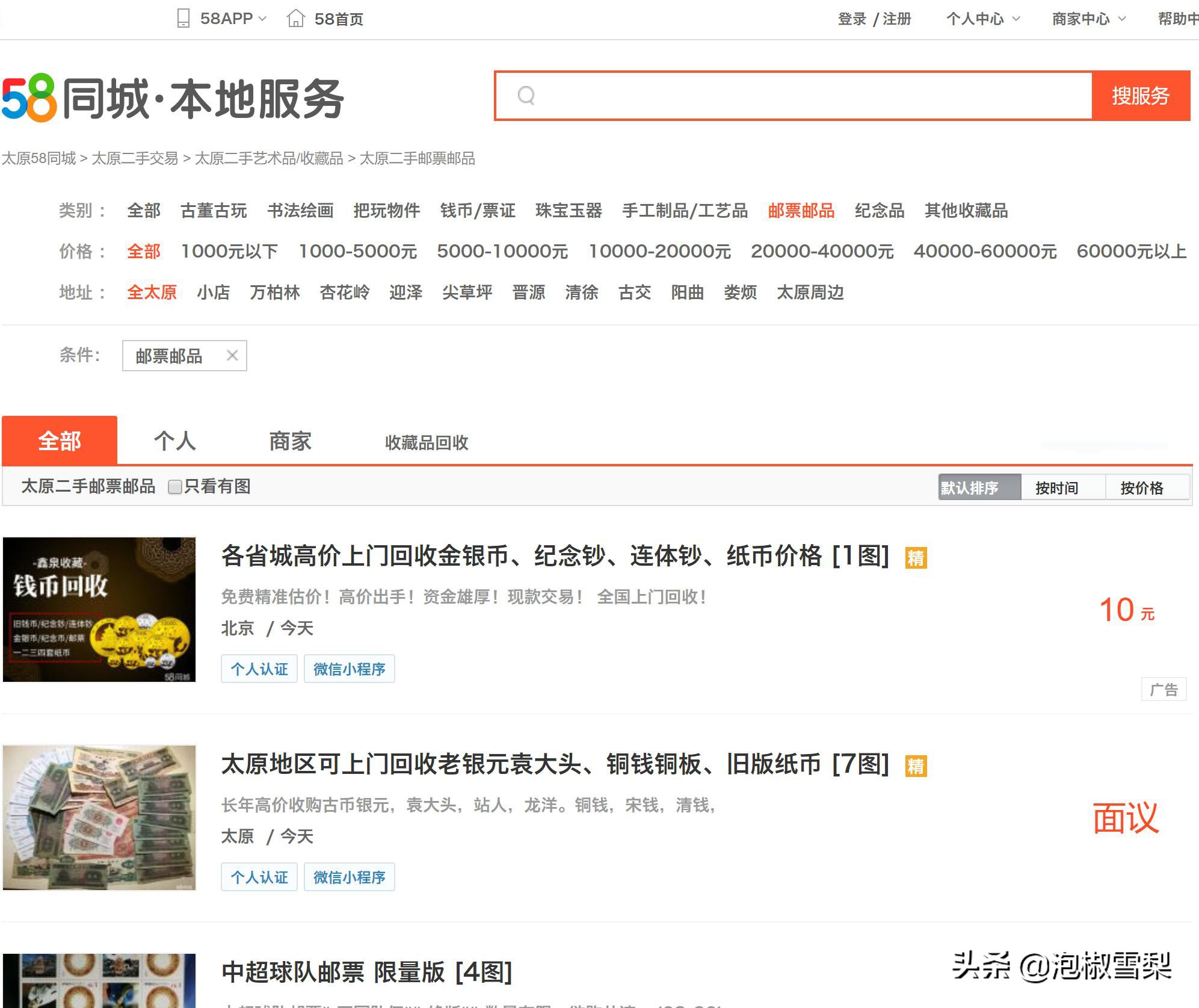Click the 搜服务 search button
This screenshot has height=1008, width=1199.
pyautogui.click(x=1140, y=95)
